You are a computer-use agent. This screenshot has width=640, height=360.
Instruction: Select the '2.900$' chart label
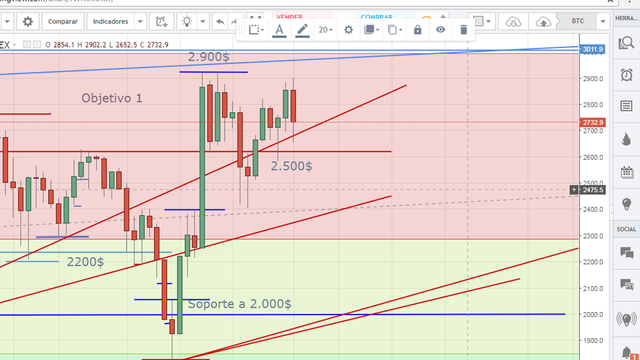pyautogui.click(x=209, y=57)
